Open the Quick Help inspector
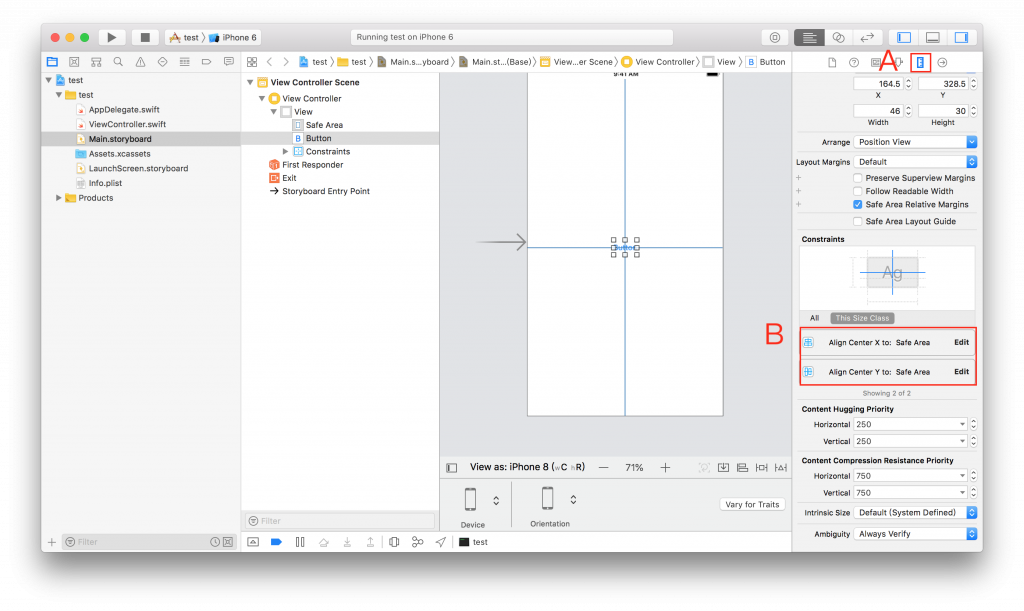 [854, 63]
